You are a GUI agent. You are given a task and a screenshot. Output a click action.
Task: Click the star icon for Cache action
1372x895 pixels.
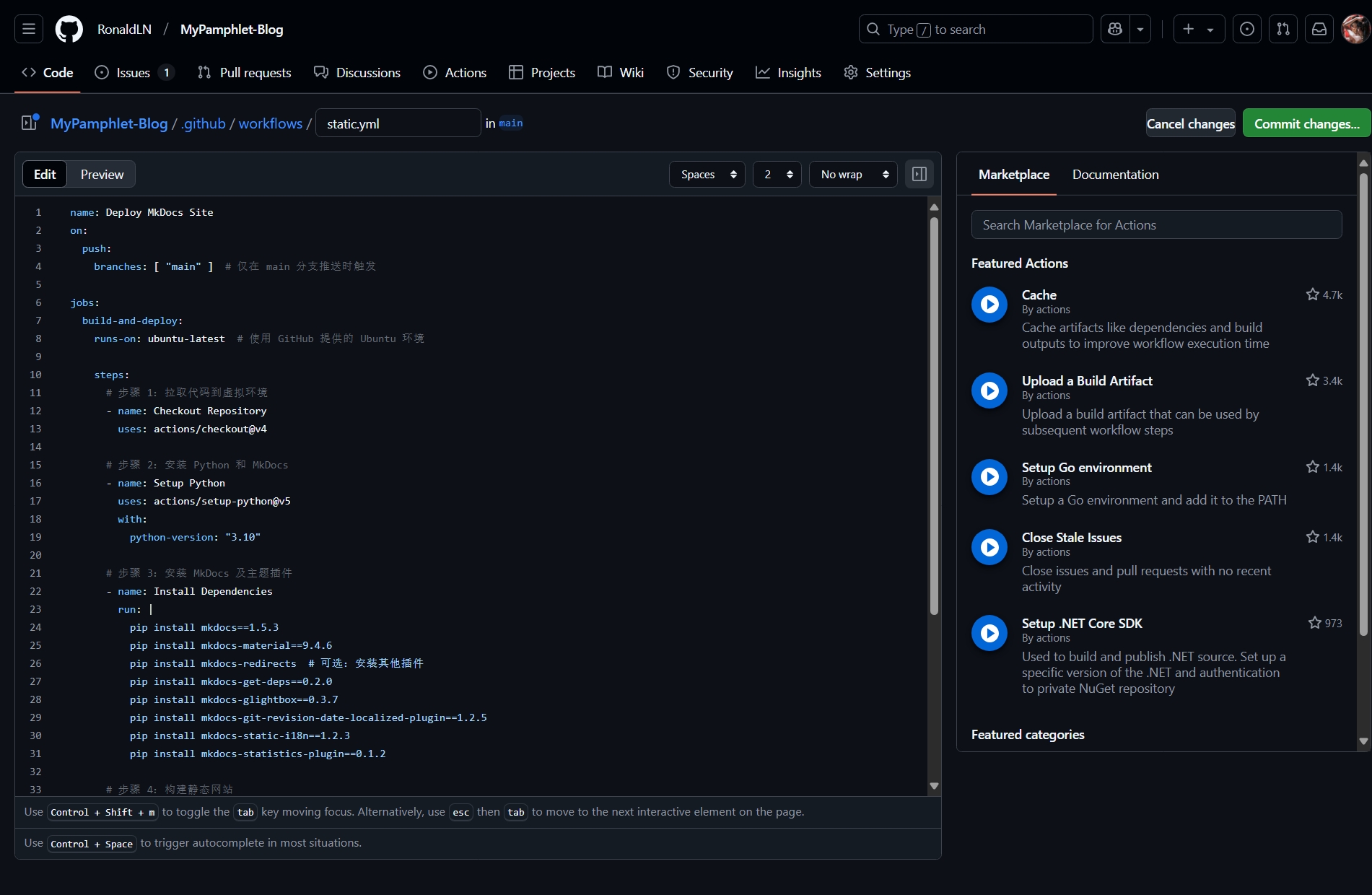click(x=1312, y=294)
